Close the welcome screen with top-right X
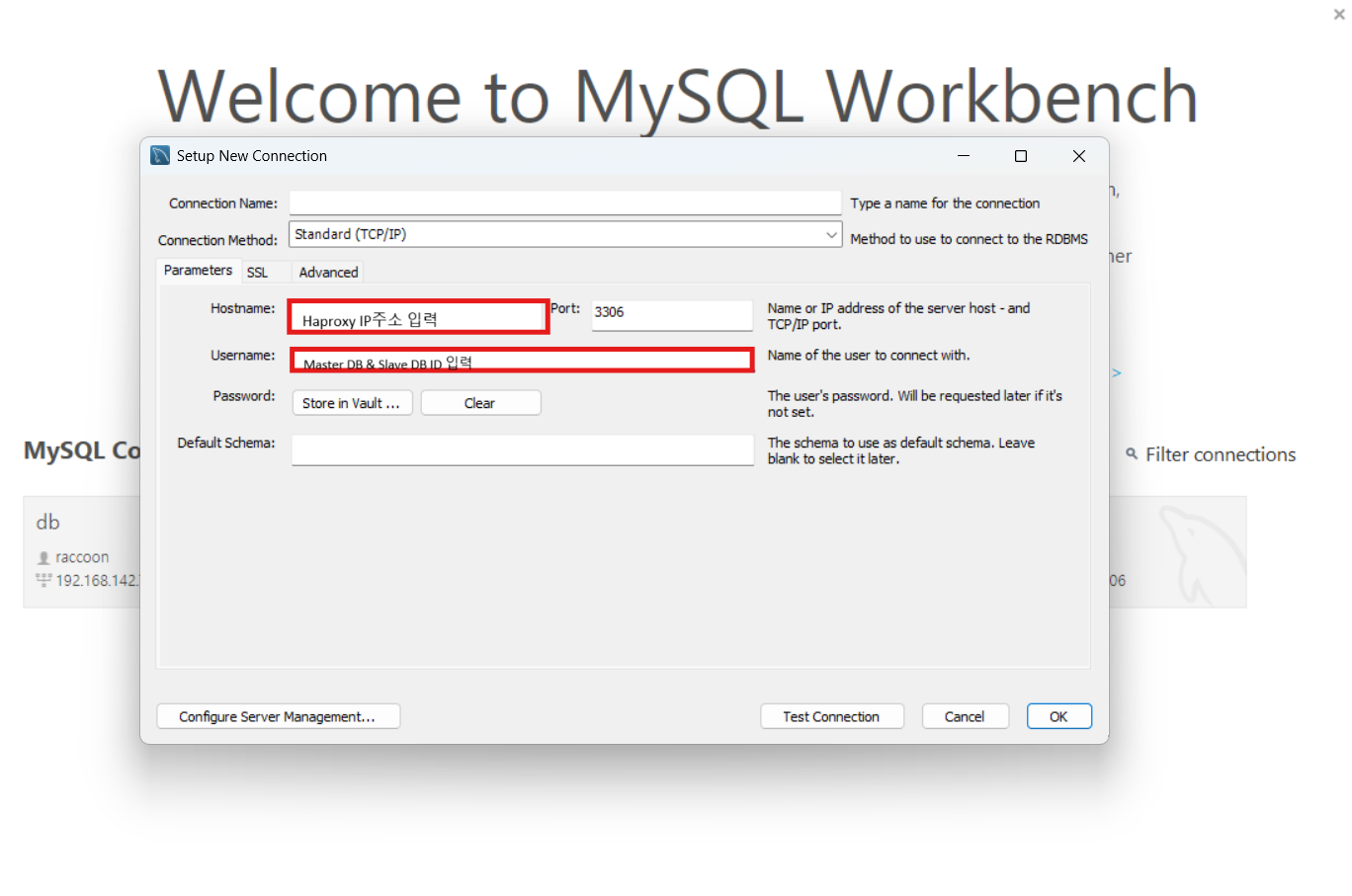Viewport: 1352px width, 896px height. [1339, 14]
